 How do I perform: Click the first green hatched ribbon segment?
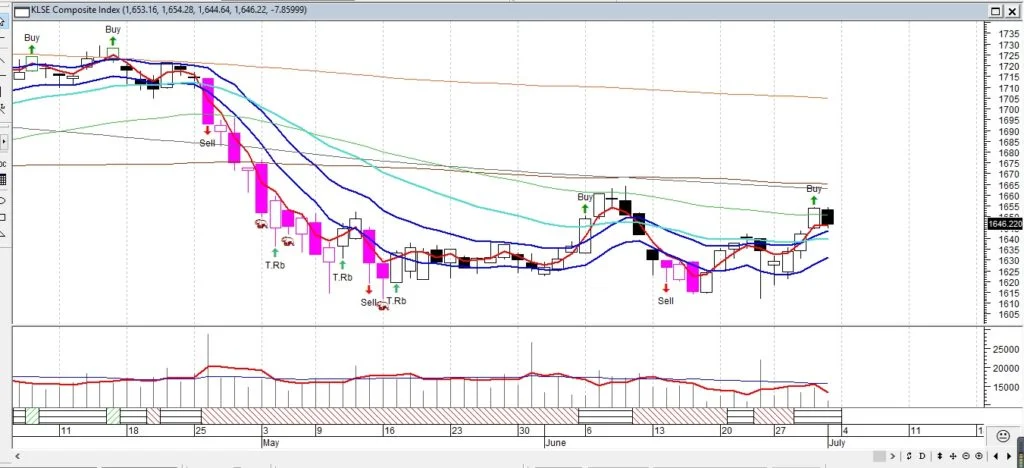(32, 416)
